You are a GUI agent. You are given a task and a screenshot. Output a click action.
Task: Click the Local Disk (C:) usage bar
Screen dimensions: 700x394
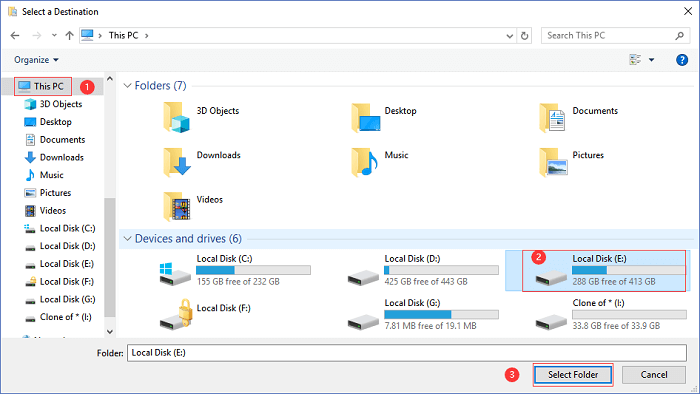pyautogui.click(x=253, y=270)
